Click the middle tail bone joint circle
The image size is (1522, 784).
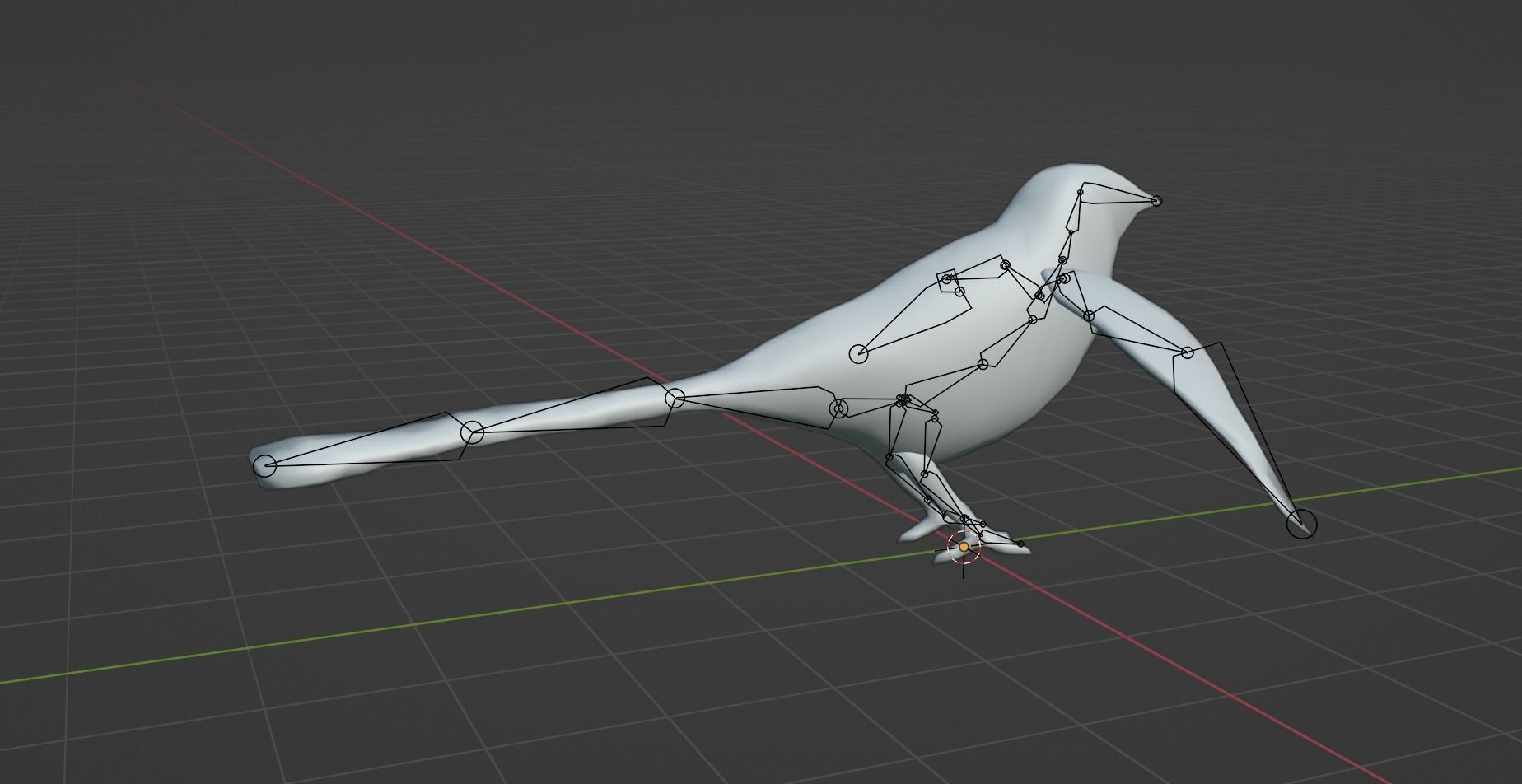(x=472, y=432)
